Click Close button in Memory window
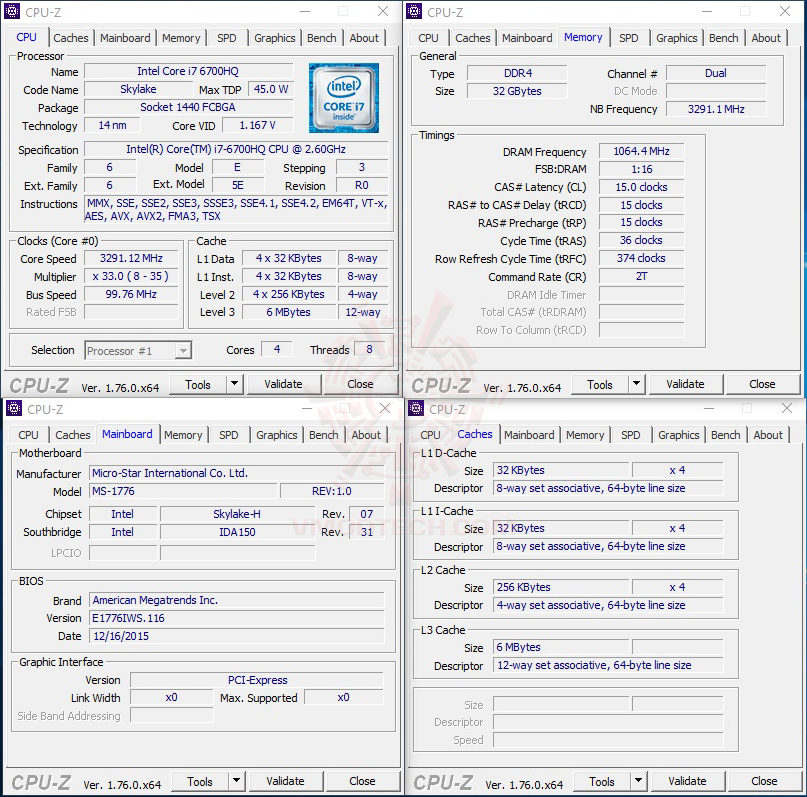This screenshot has width=807, height=797. click(762, 384)
